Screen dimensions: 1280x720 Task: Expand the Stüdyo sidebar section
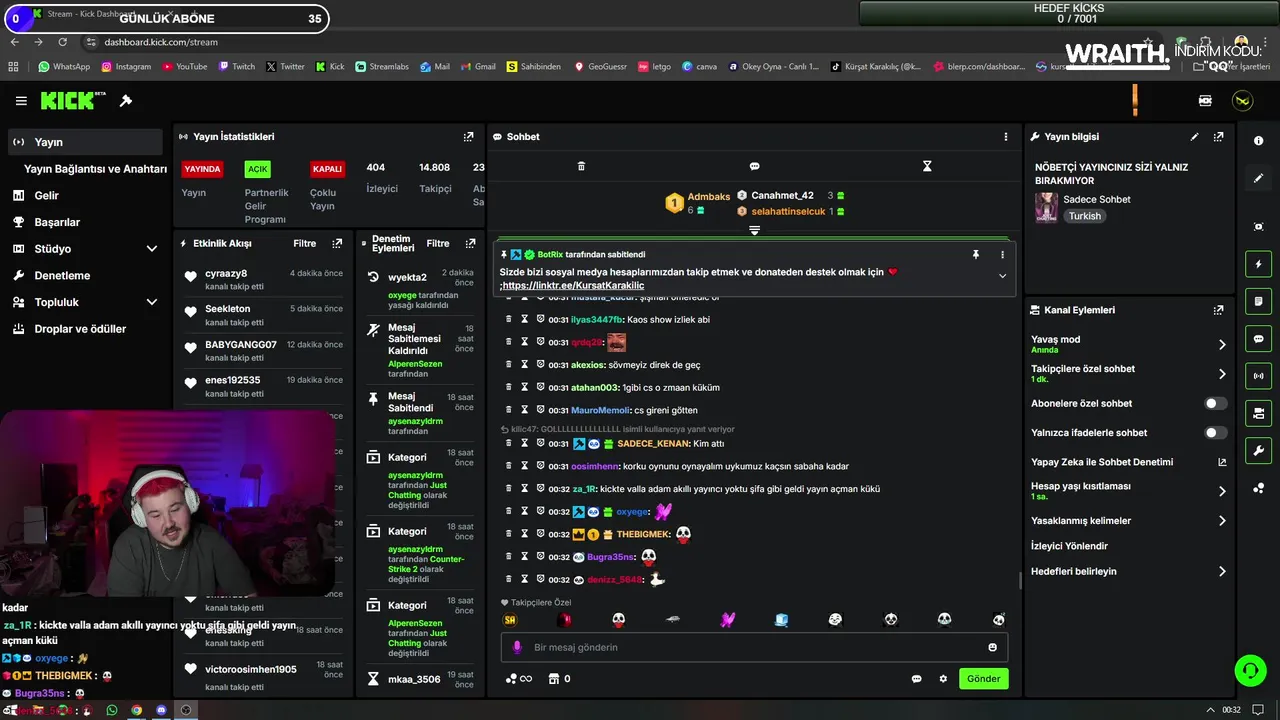coord(152,249)
